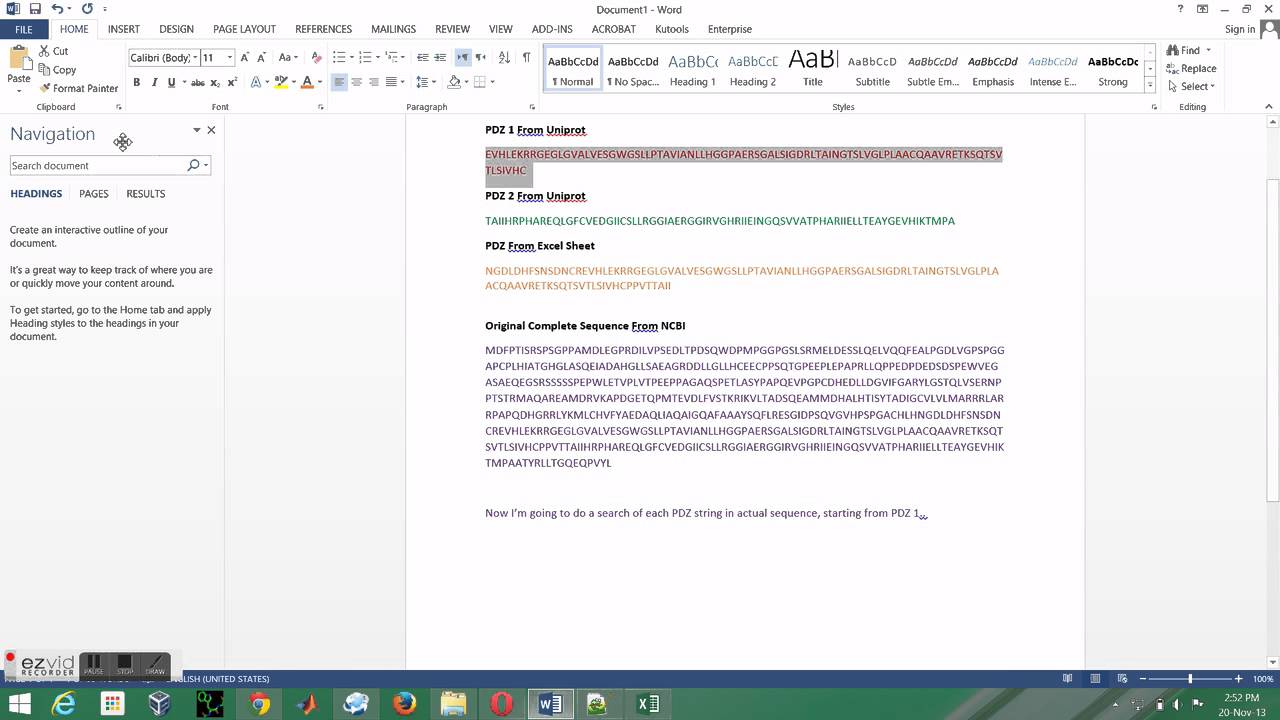This screenshot has width=1280, height=720.
Task: Click the Save icon in Quick Access
Action: click(x=35, y=9)
